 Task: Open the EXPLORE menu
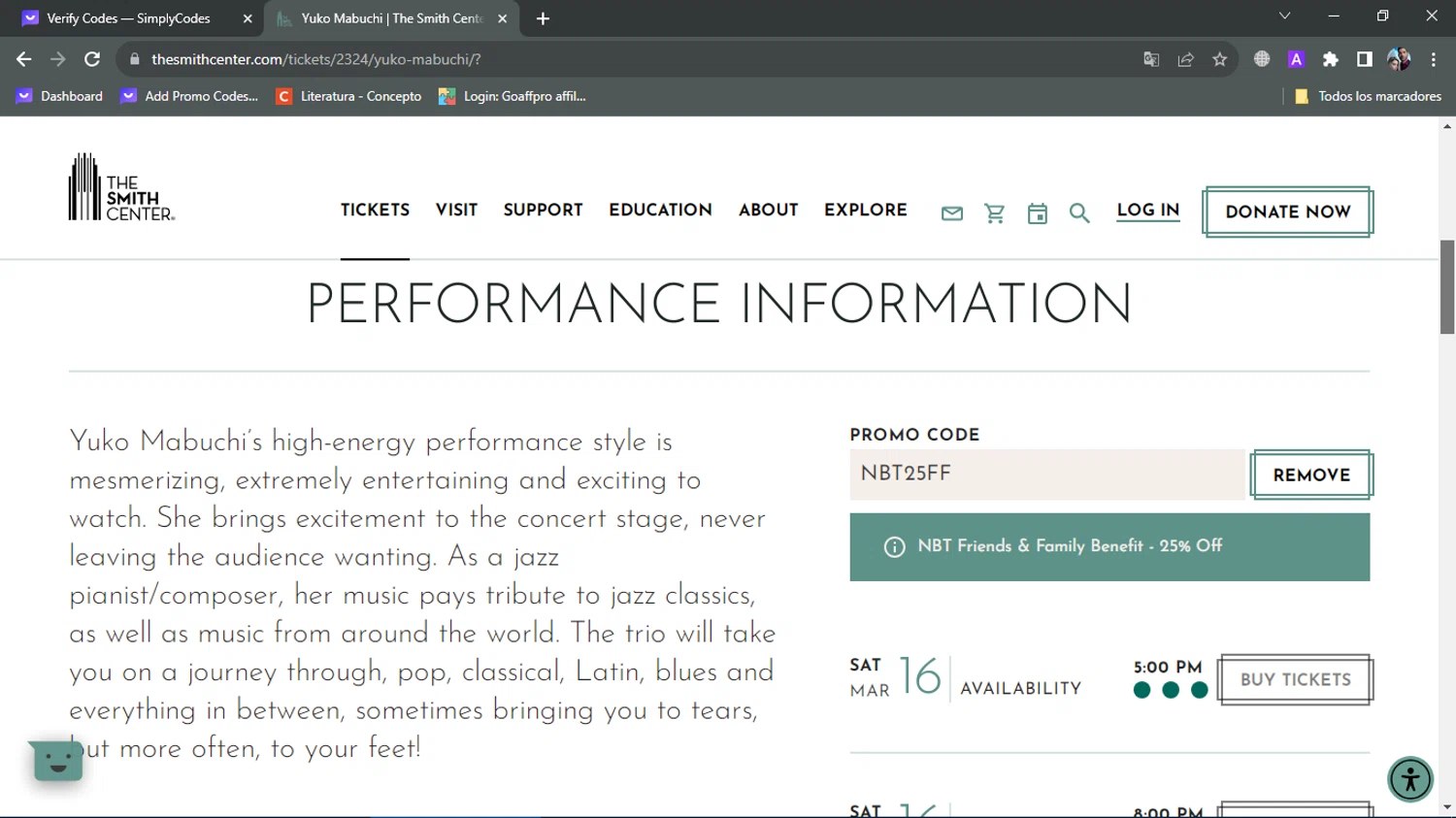pyautogui.click(x=865, y=210)
